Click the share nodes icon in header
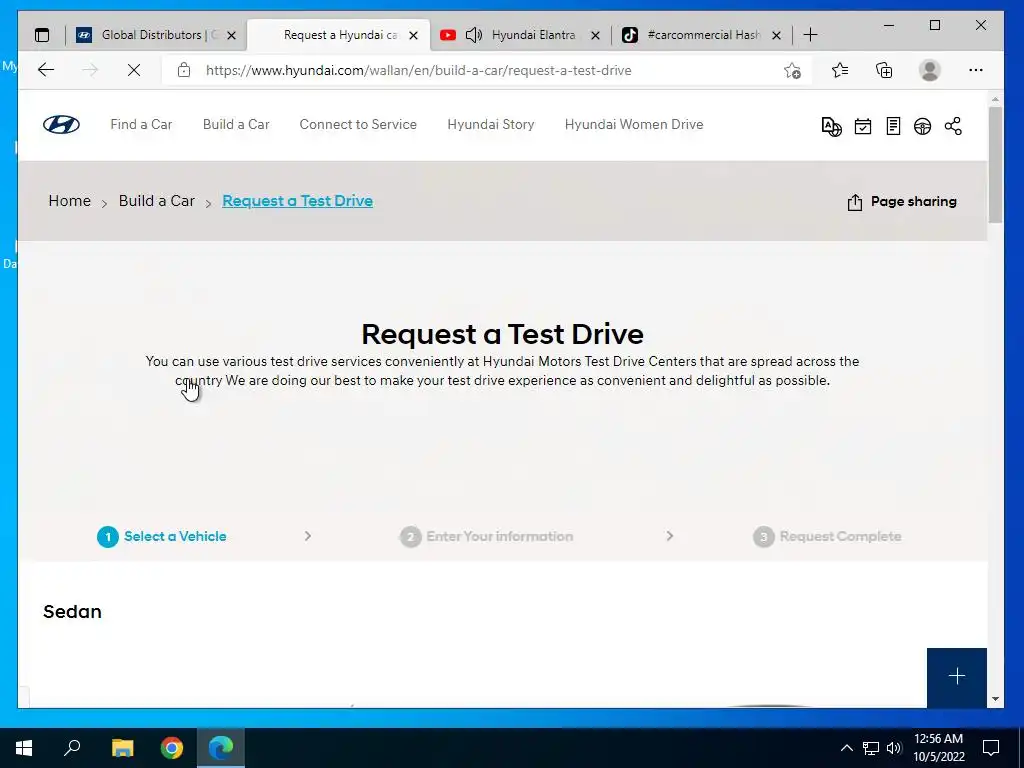The width and height of the screenshot is (1024, 768). [x=953, y=126]
